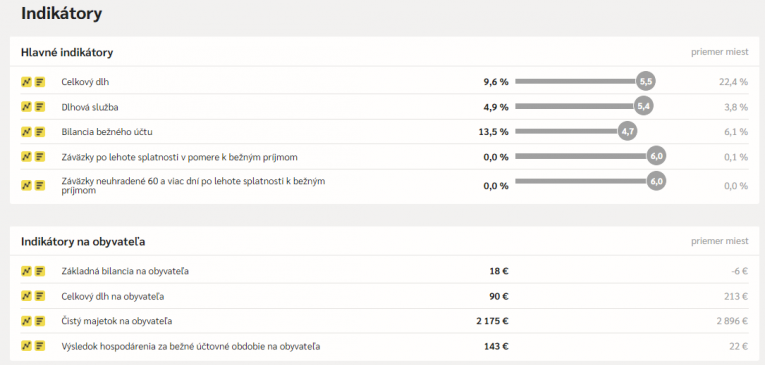Open the chart icon for Bilancia bežného účtu
Viewport: 765px width, 365px height.
(26, 132)
